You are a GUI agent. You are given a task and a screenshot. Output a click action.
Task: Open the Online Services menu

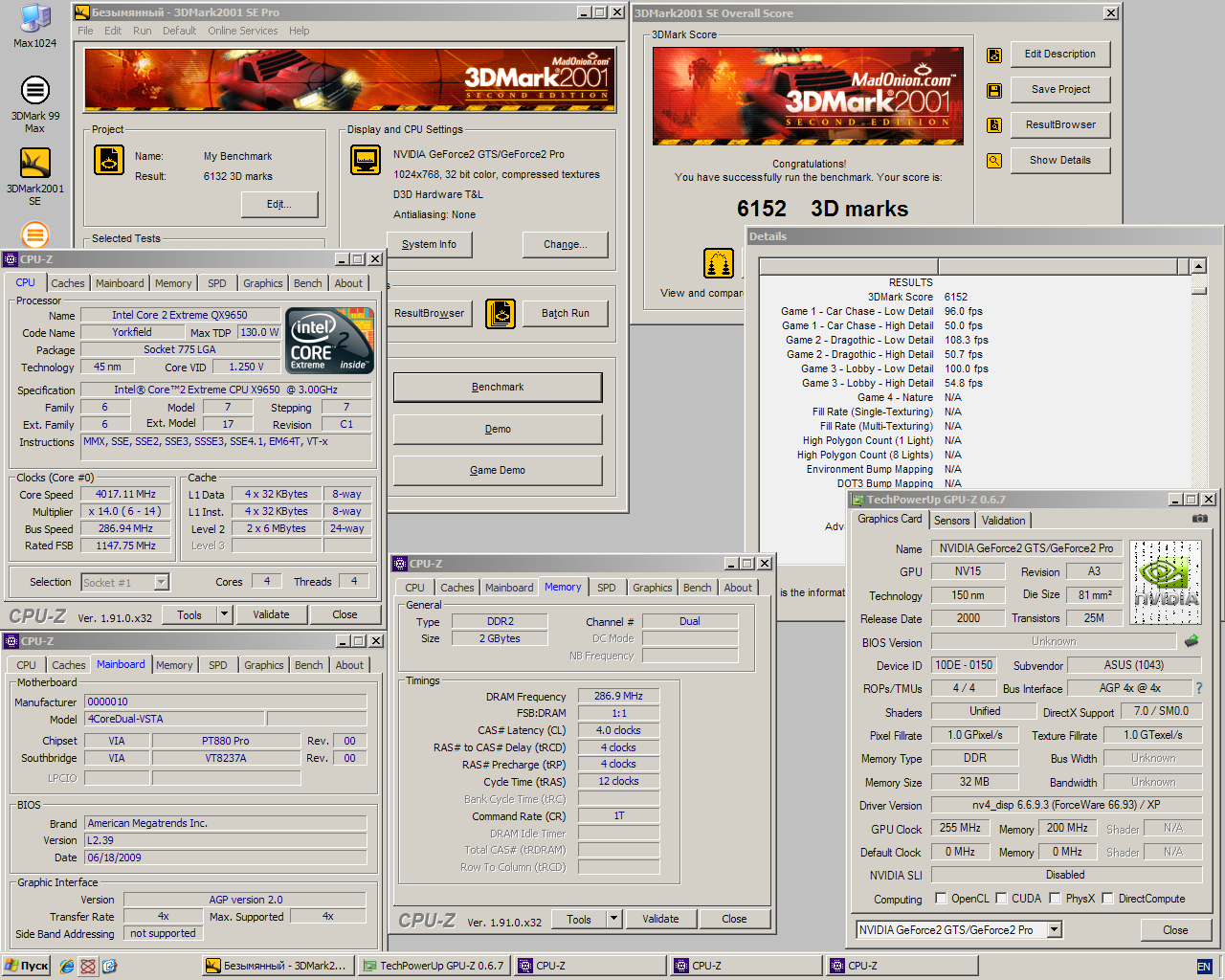click(x=243, y=31)
